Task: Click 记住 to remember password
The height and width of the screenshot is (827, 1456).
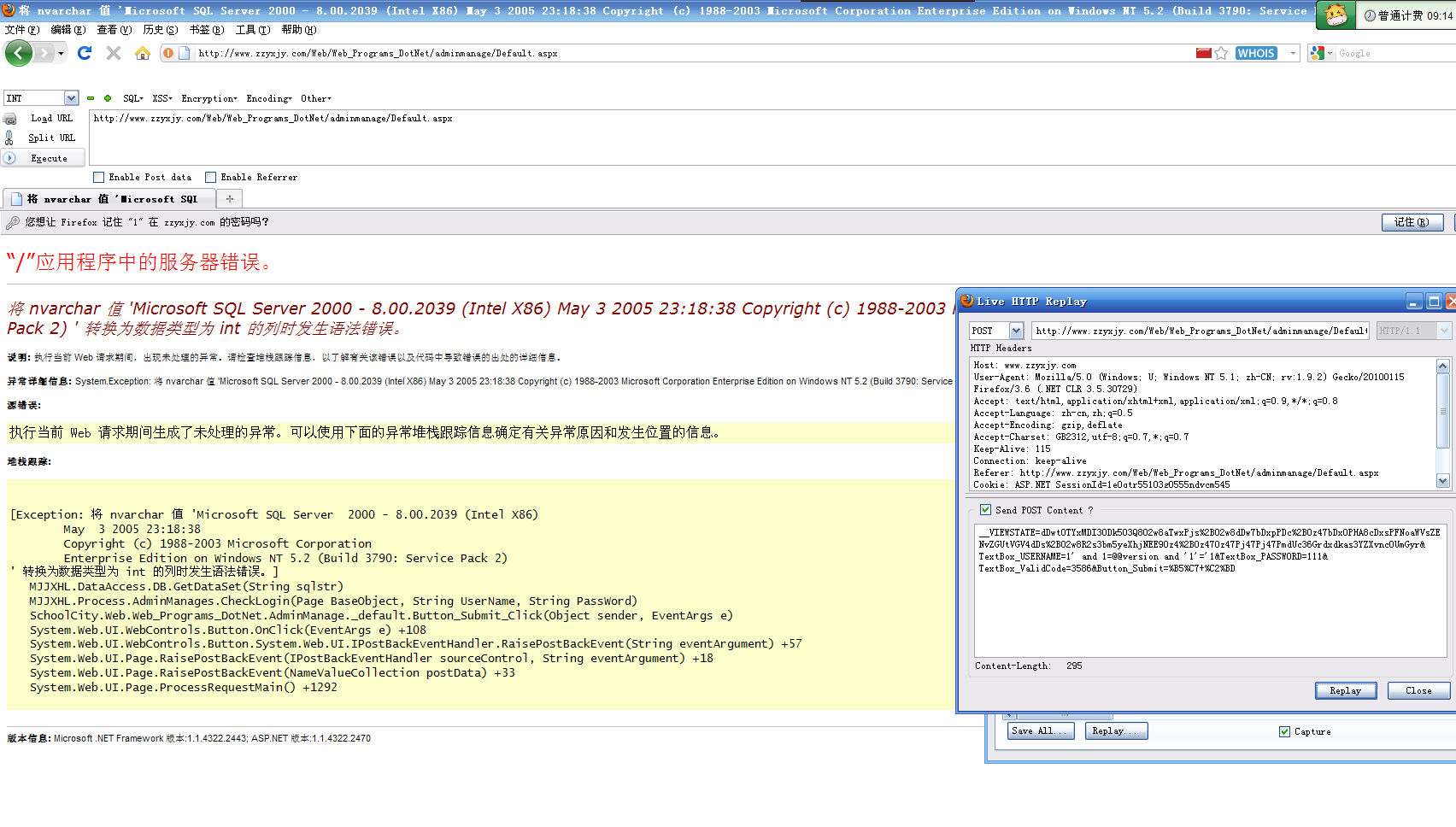Action: tap(1412, 222)
